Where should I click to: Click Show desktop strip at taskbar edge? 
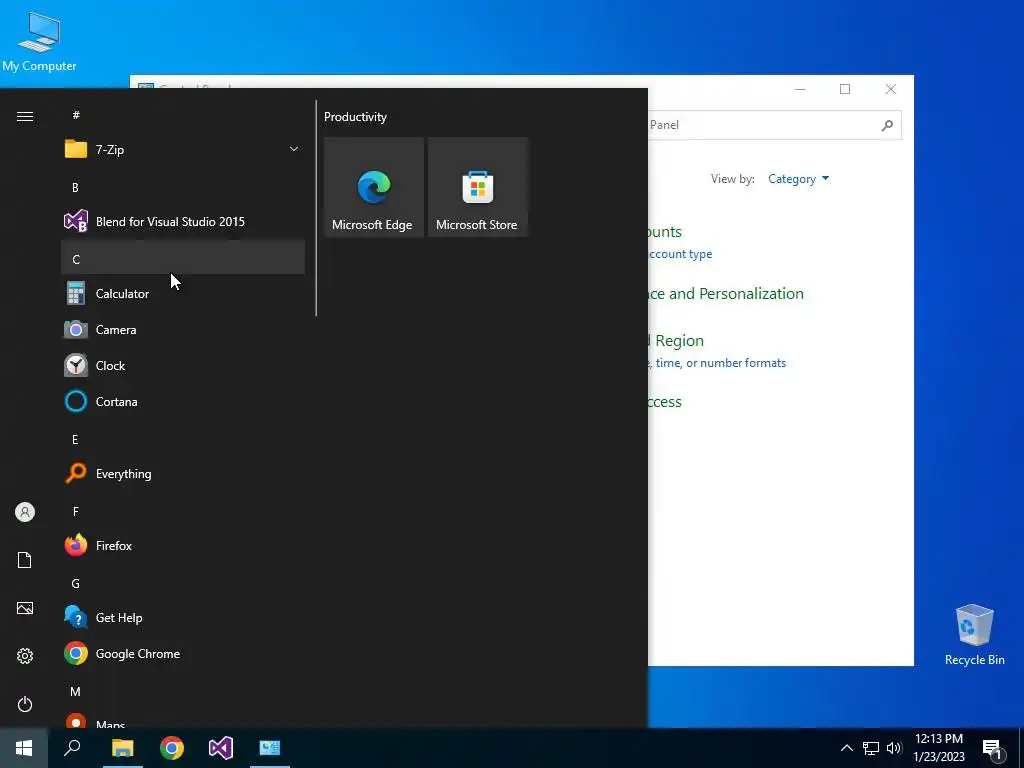click(1021, 748)
